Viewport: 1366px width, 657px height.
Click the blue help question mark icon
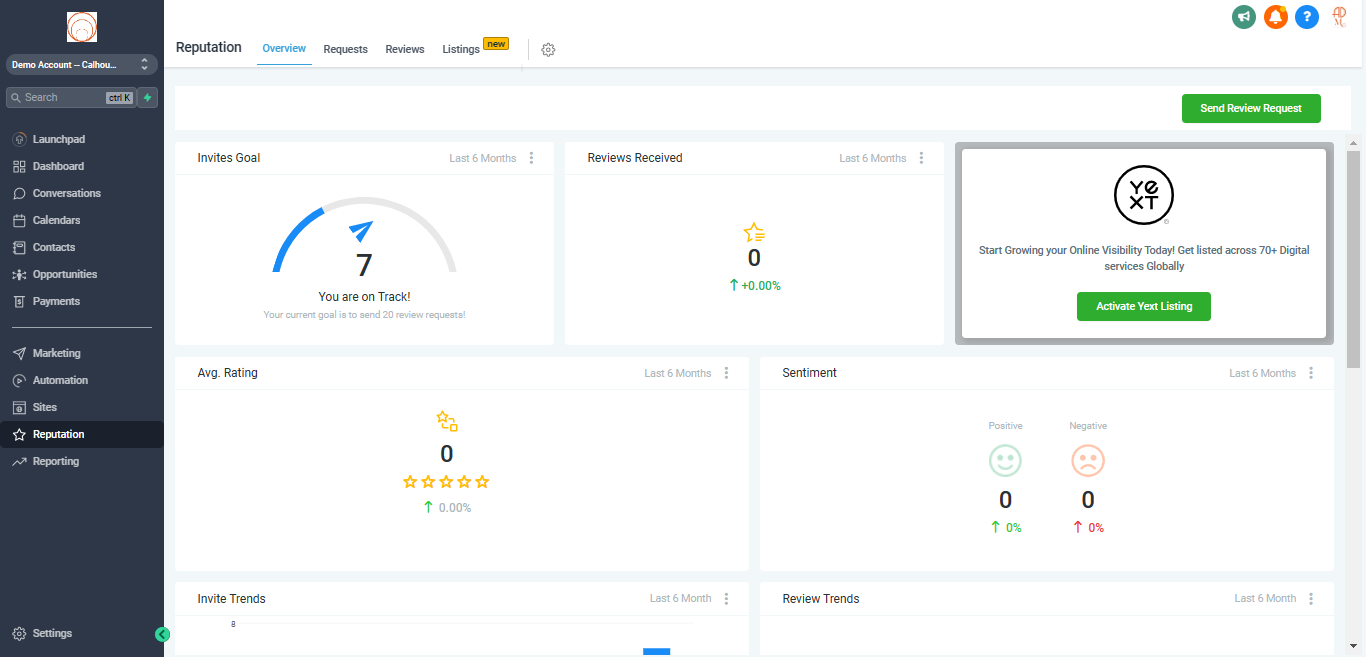[x=1306, y=17]
